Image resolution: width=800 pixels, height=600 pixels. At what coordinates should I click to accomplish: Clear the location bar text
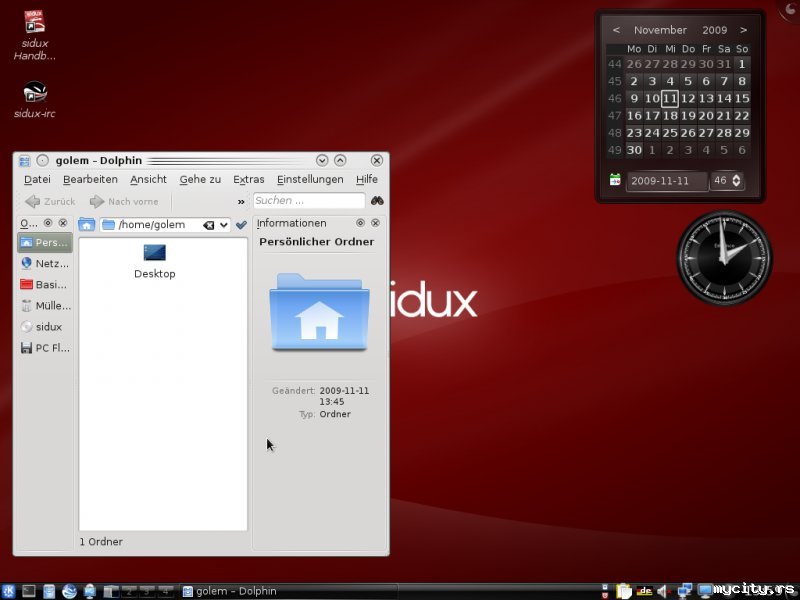209,225
